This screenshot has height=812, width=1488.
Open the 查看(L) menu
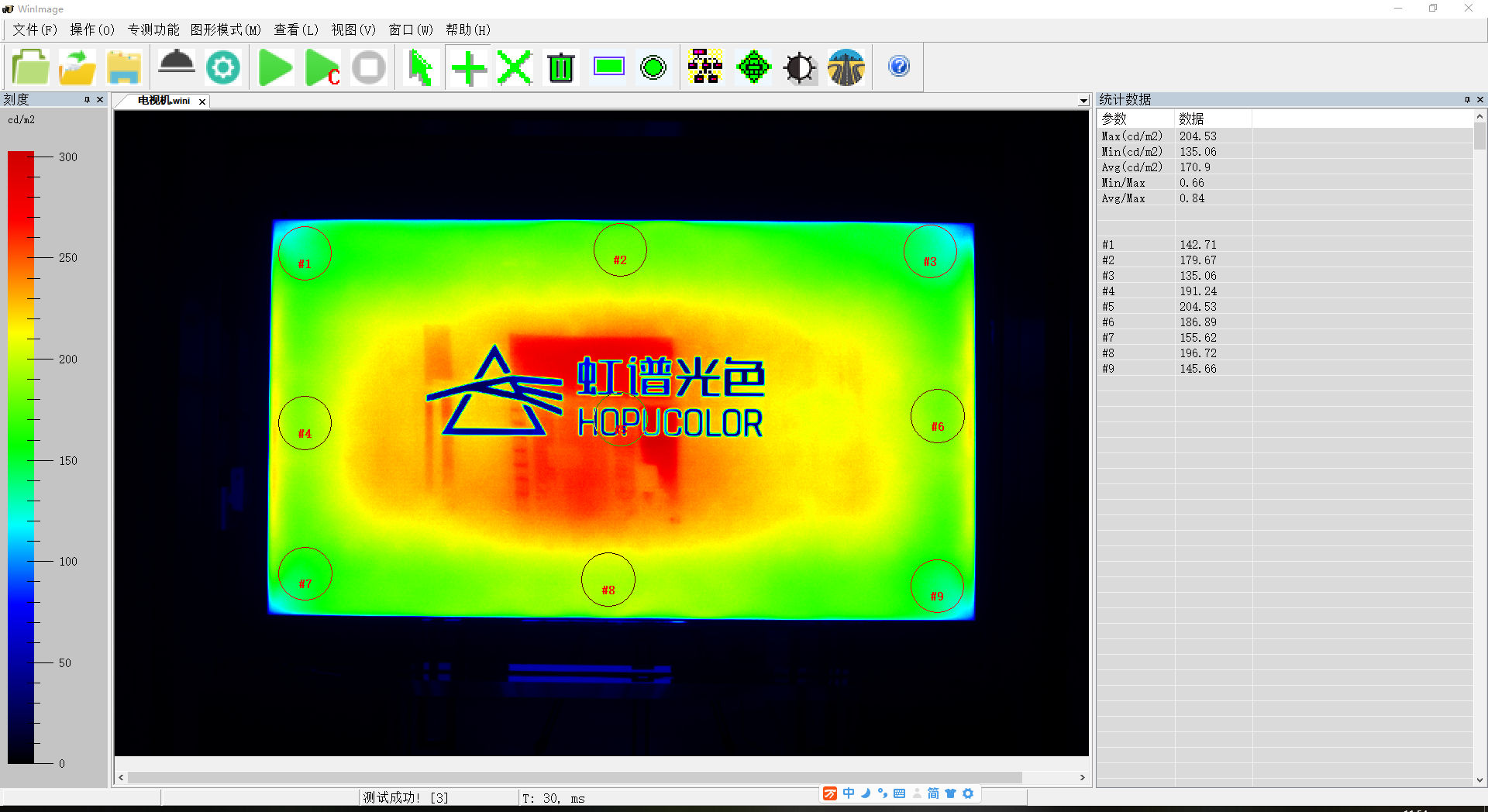pyautogui.click(x=296, y=30)
